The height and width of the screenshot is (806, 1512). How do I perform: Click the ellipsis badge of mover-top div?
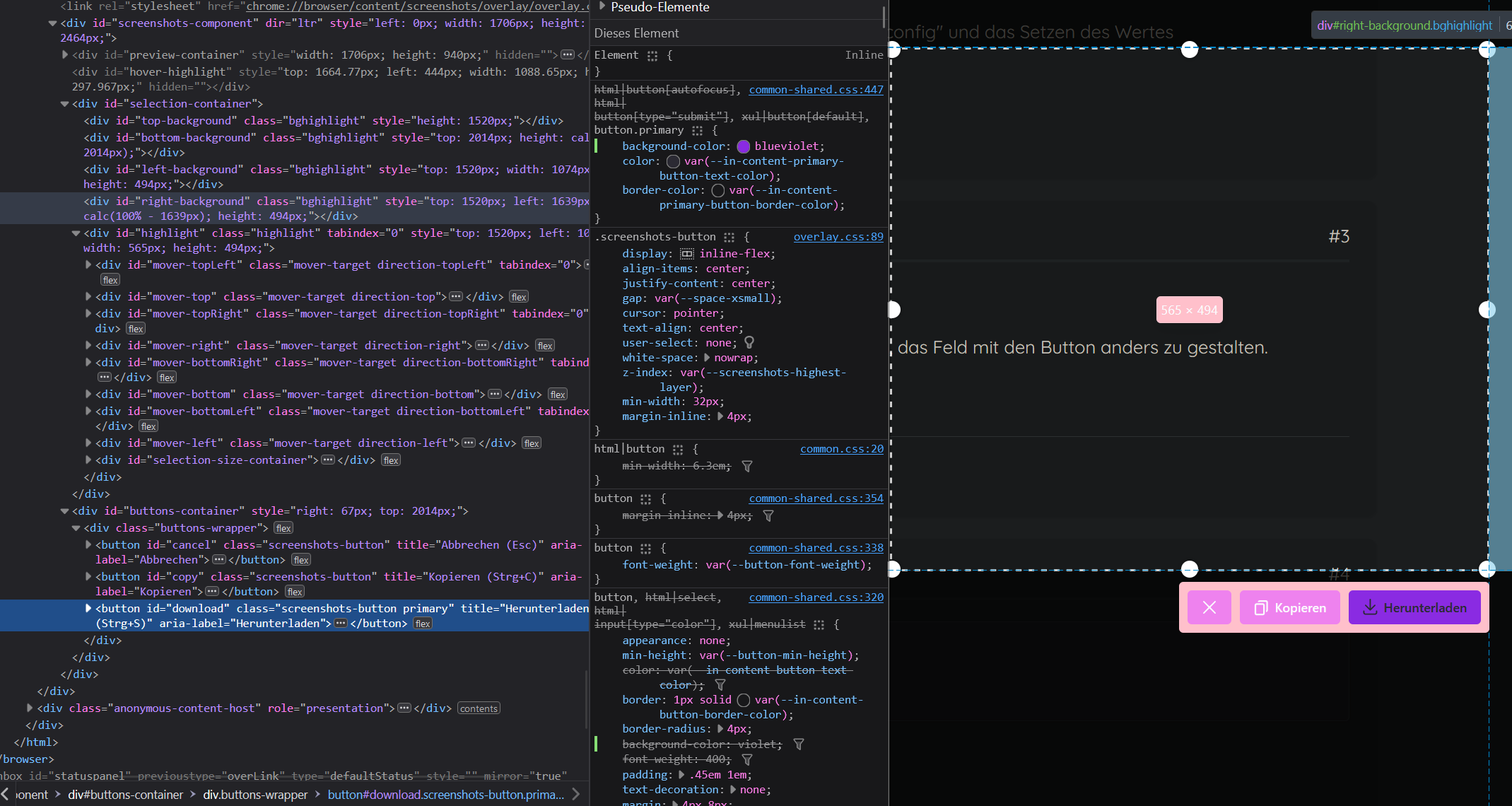(456, 297)
